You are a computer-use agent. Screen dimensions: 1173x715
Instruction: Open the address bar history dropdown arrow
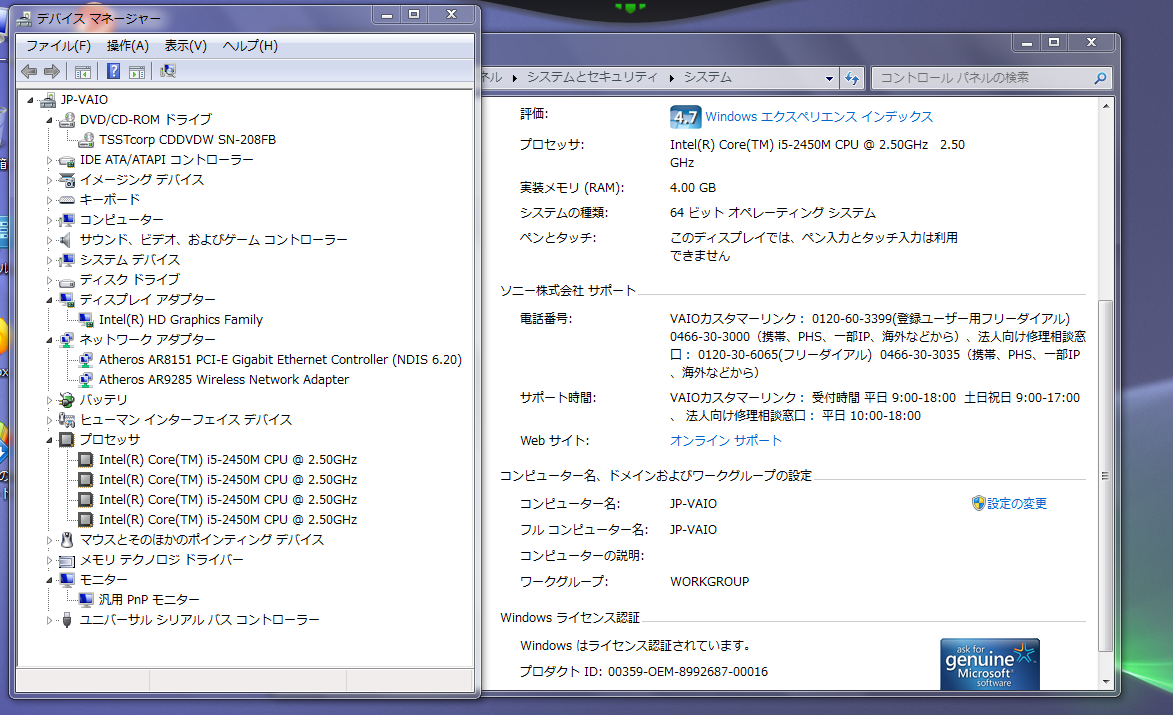pos(829,78)
